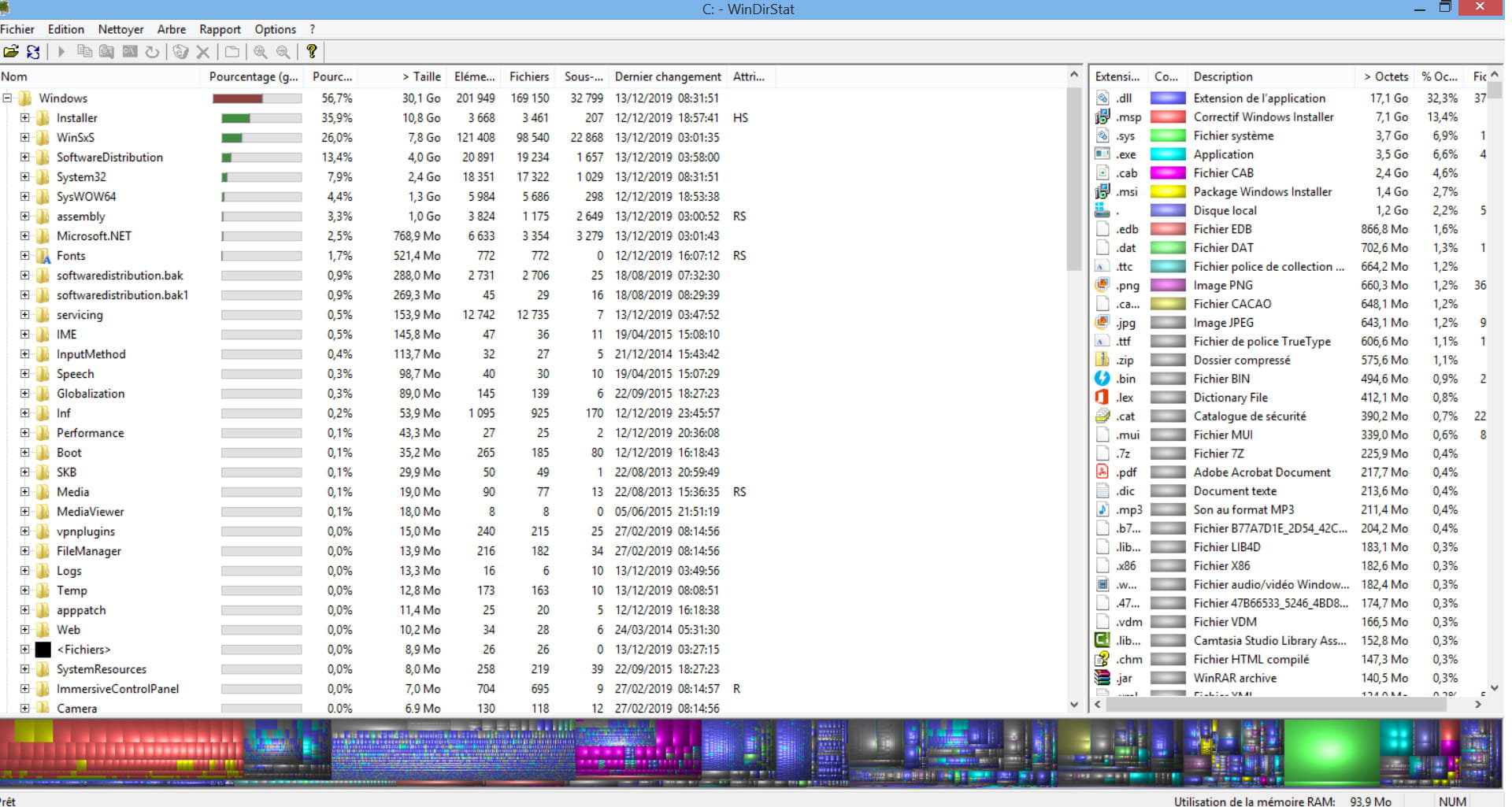The width and height of the screenshot is (1512, 807).
Task: Click the yellow Help question mark icon
Action: [x=312, y=52]
